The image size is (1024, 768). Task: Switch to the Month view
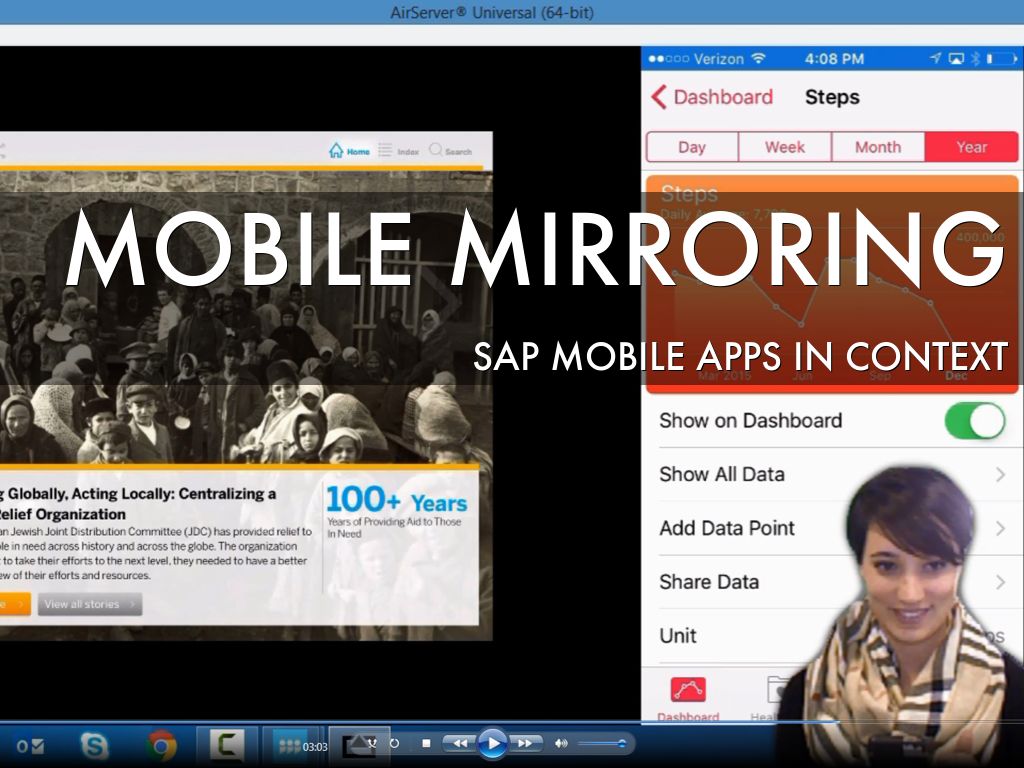point(878,147)
